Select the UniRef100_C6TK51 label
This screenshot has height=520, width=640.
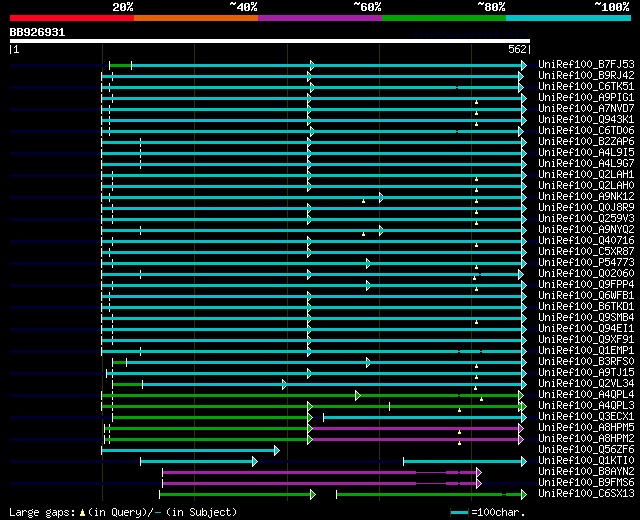click(x=586, y=87)
